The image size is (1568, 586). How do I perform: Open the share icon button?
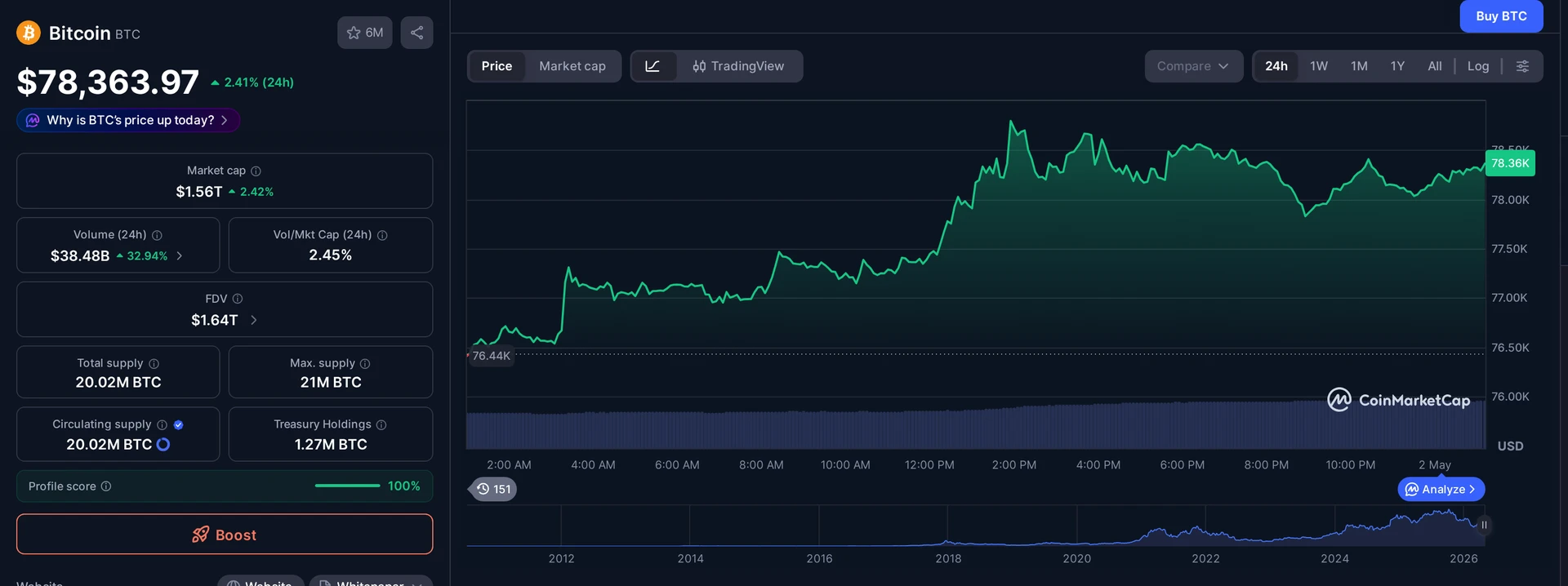416,33
